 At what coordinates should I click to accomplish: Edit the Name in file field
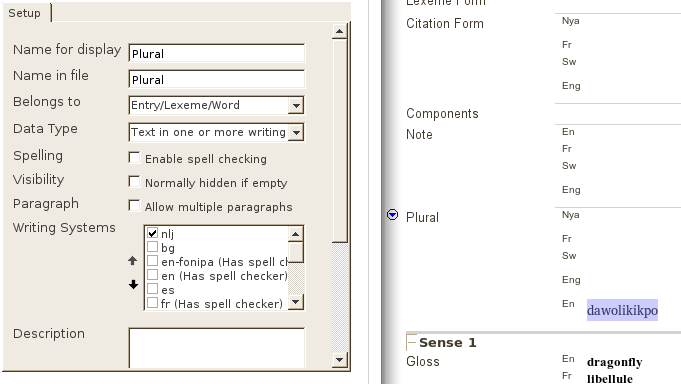click(x=216, y=79)
